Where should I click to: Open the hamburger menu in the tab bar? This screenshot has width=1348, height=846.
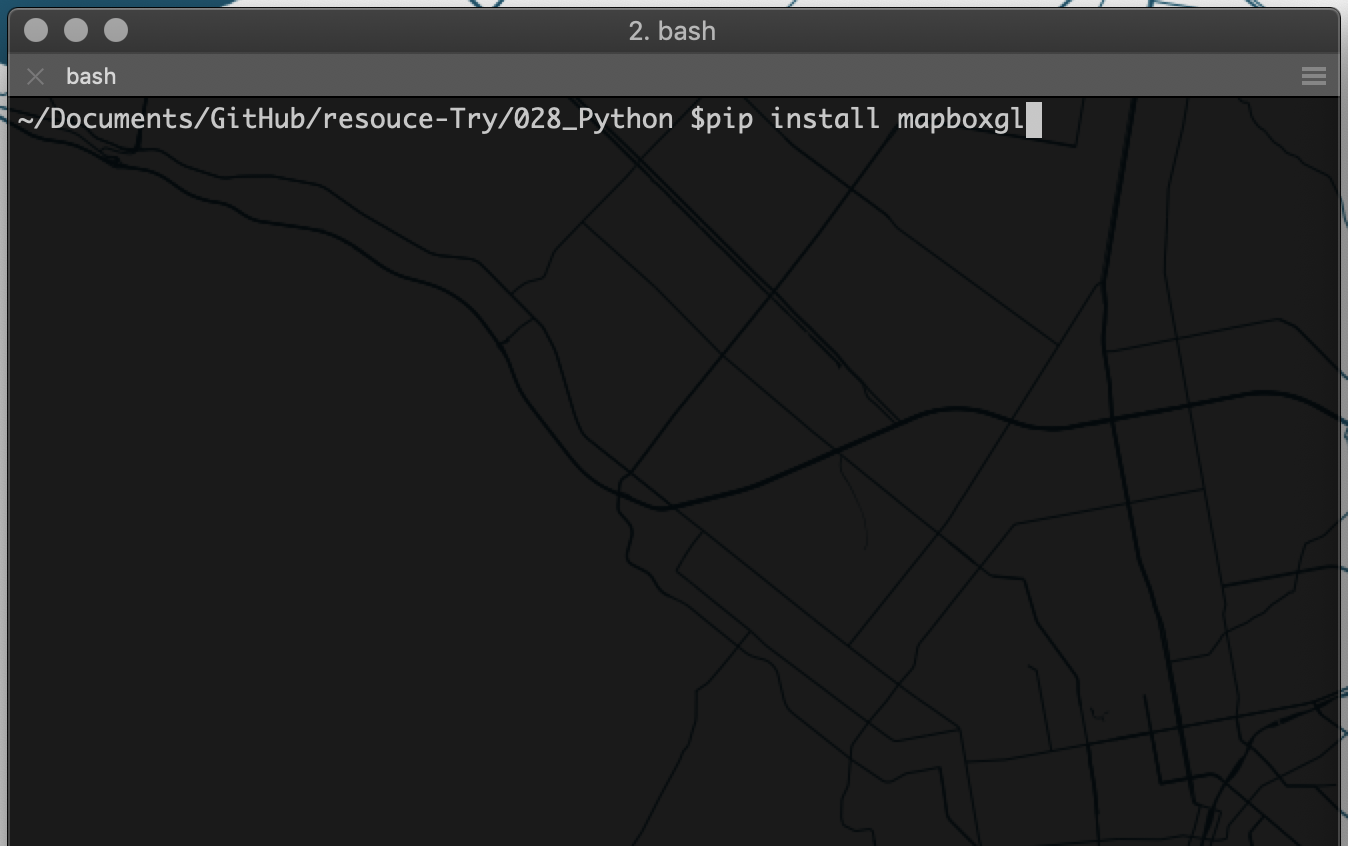[1314, 76]
